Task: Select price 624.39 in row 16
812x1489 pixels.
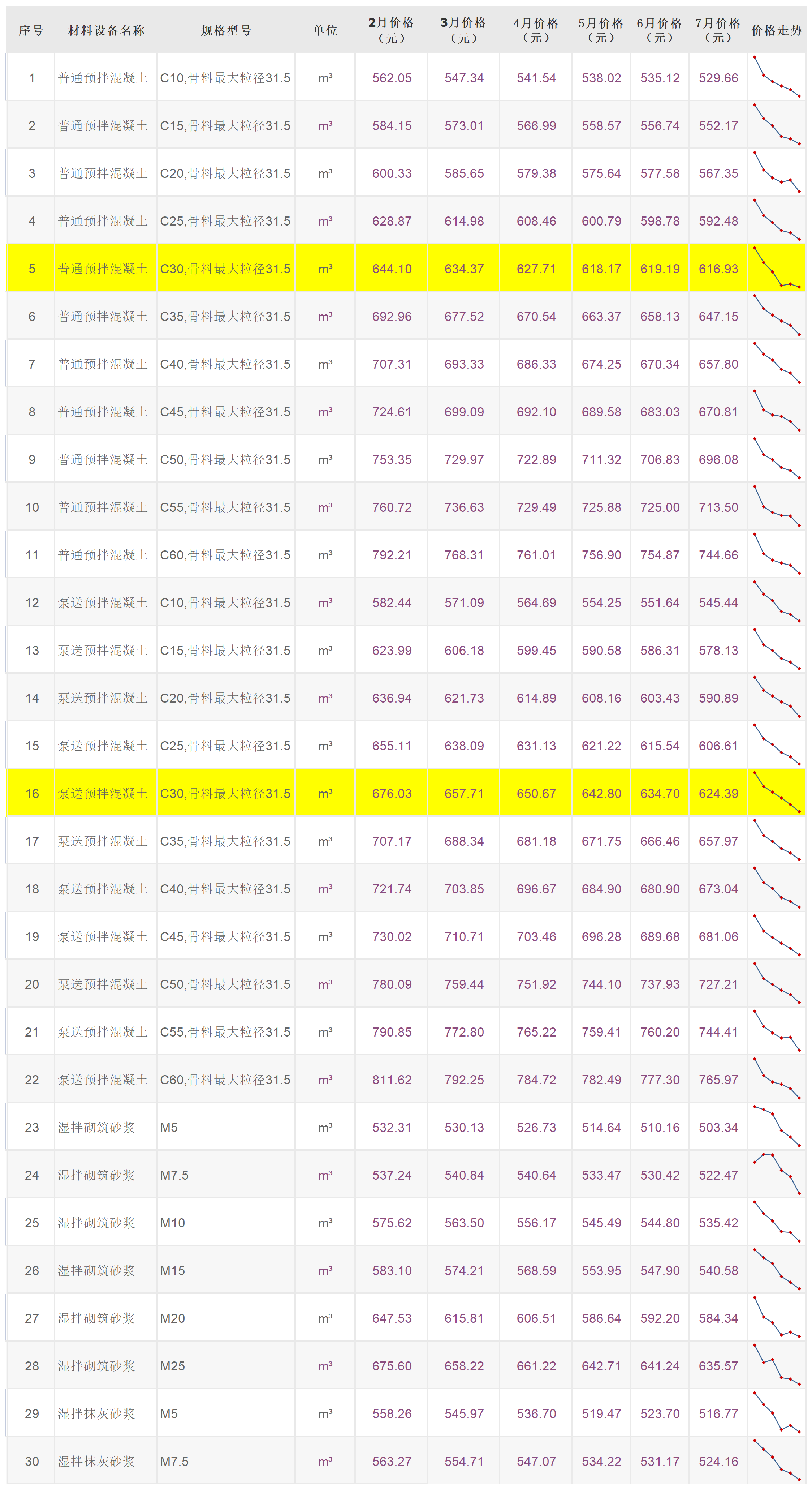Action: pos(718,794)
